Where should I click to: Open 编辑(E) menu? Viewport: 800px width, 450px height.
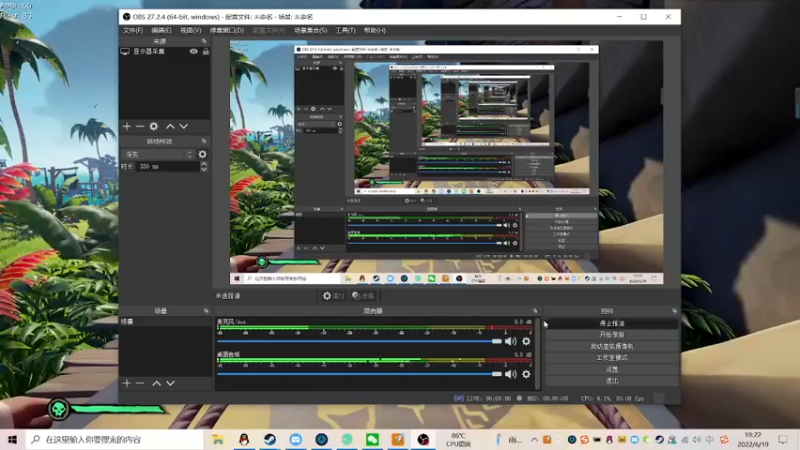(x=161, y=31)
